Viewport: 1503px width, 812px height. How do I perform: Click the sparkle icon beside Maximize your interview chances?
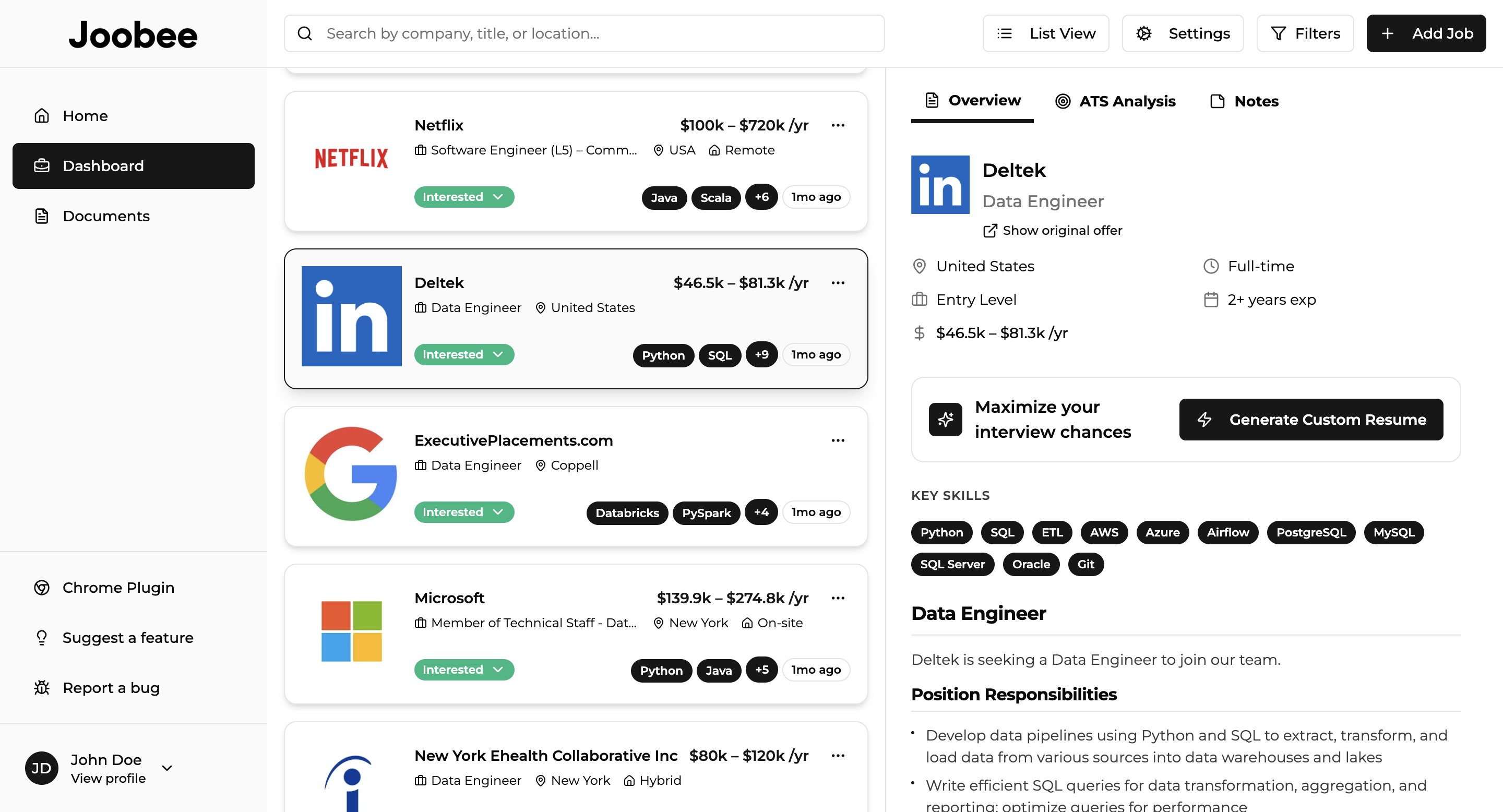click(x=945, y=420)
